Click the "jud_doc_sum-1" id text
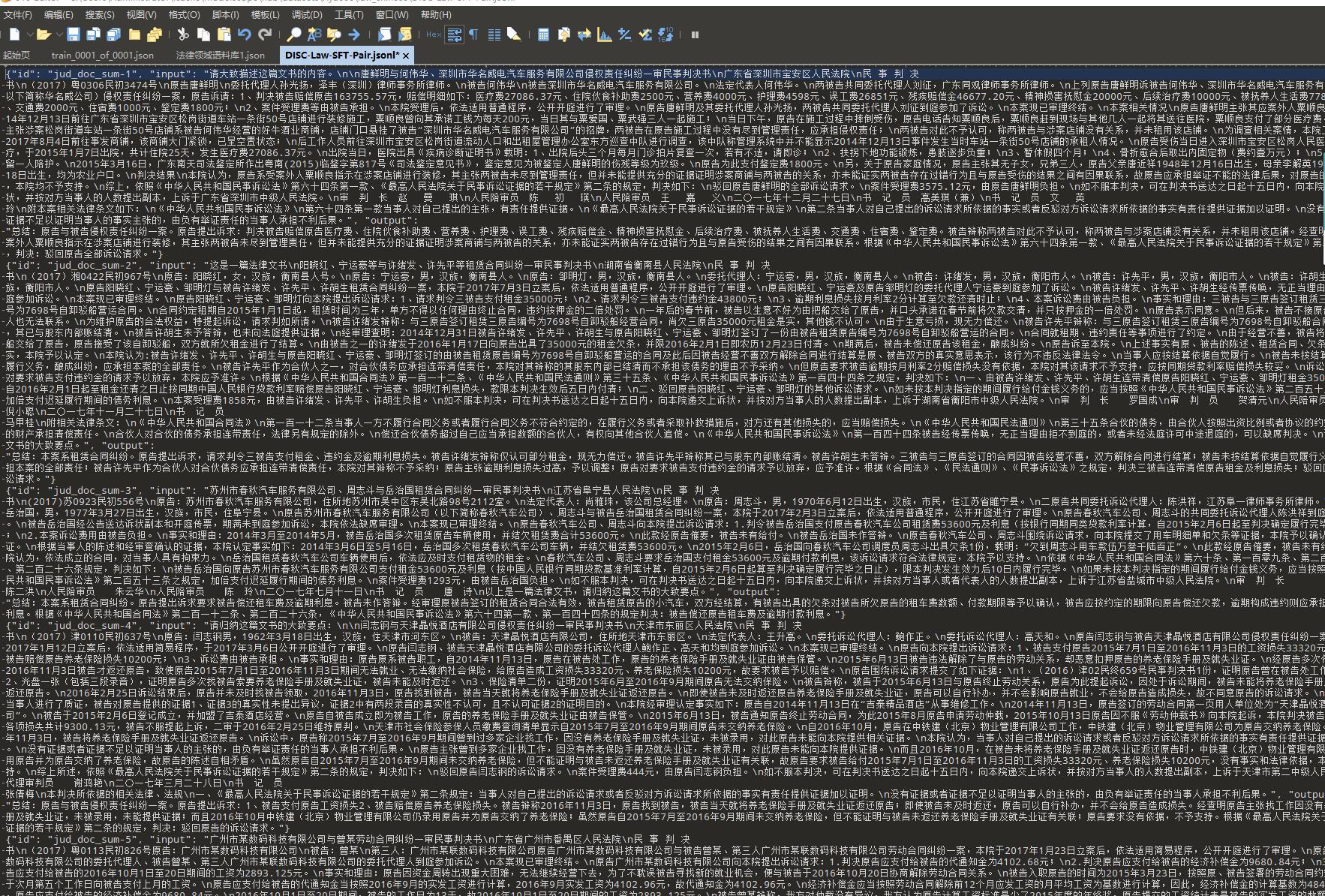Image resolution: width=1325 pixels, height=896 pixels. (93, 74)
